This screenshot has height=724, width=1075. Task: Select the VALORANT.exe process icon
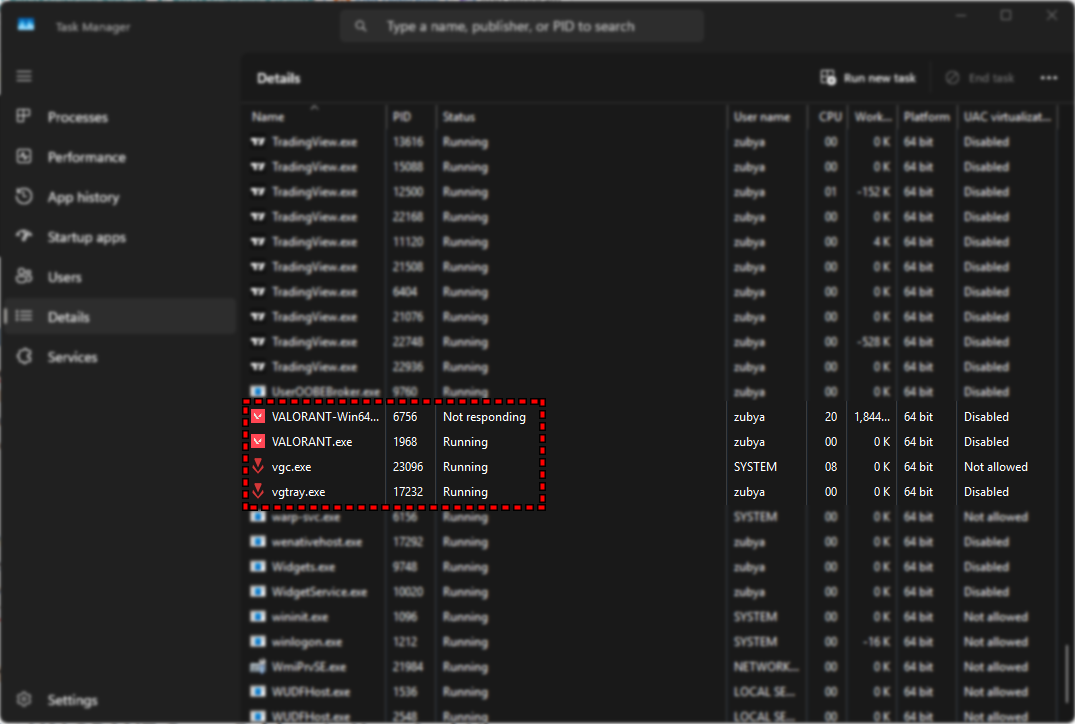tap(258, 442)
